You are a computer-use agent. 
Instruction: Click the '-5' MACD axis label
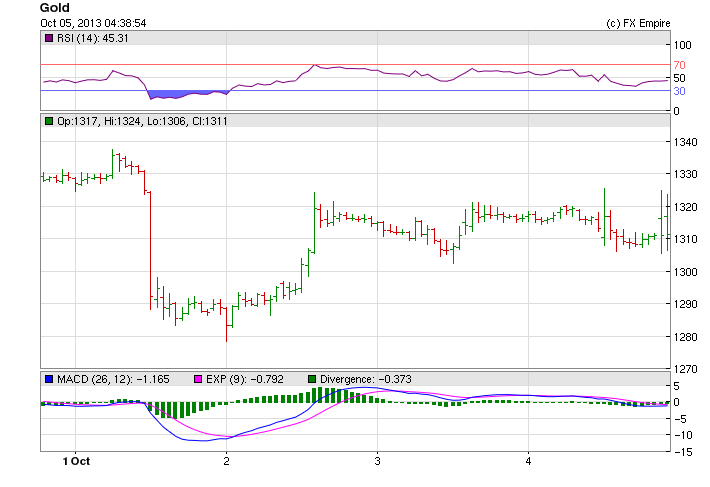[680, 419]
